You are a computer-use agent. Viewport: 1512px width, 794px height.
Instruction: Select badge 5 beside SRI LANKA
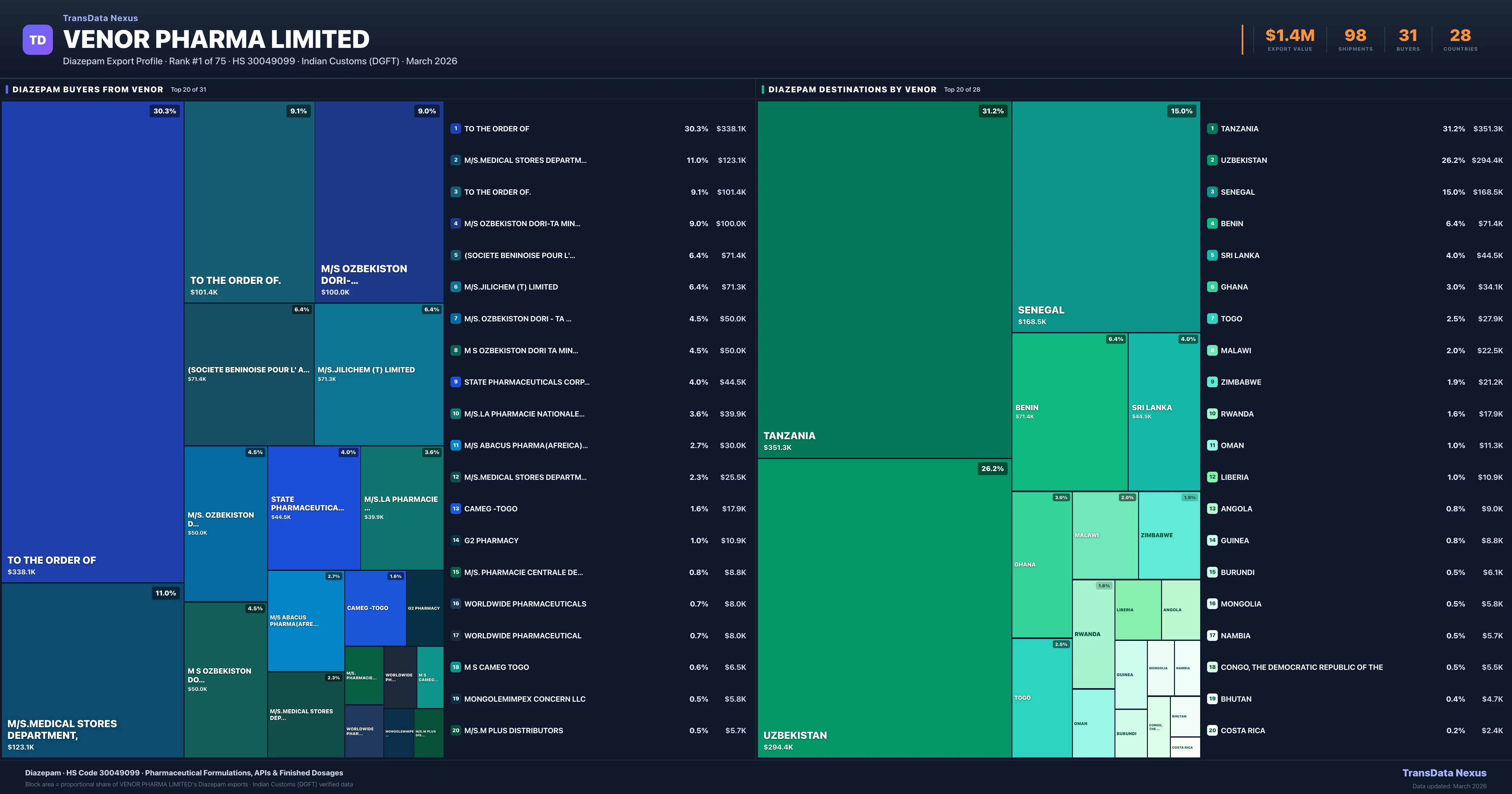click(x=1212, y=255)
